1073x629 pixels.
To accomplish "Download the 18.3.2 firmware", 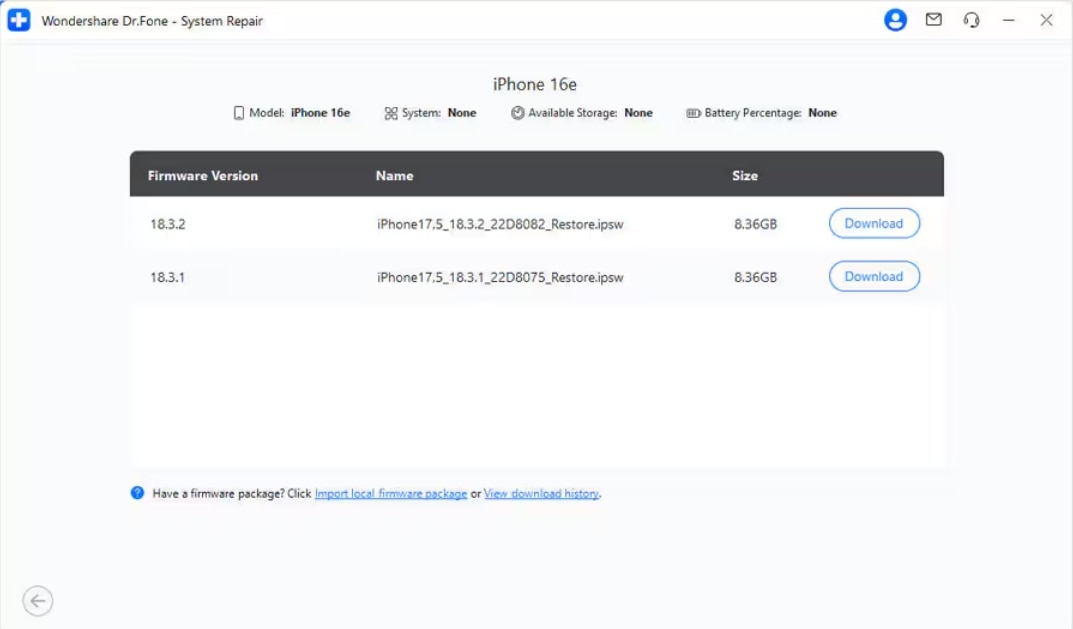I will (x=873, y=224).
